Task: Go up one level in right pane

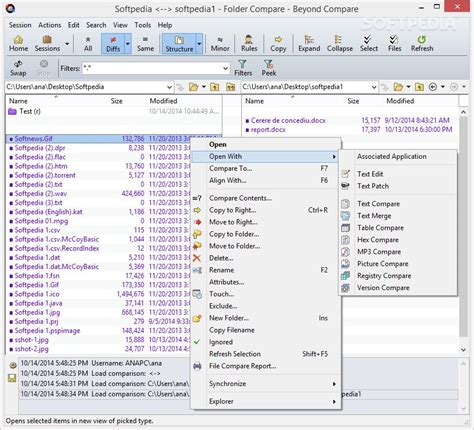Action: [419, 87]
